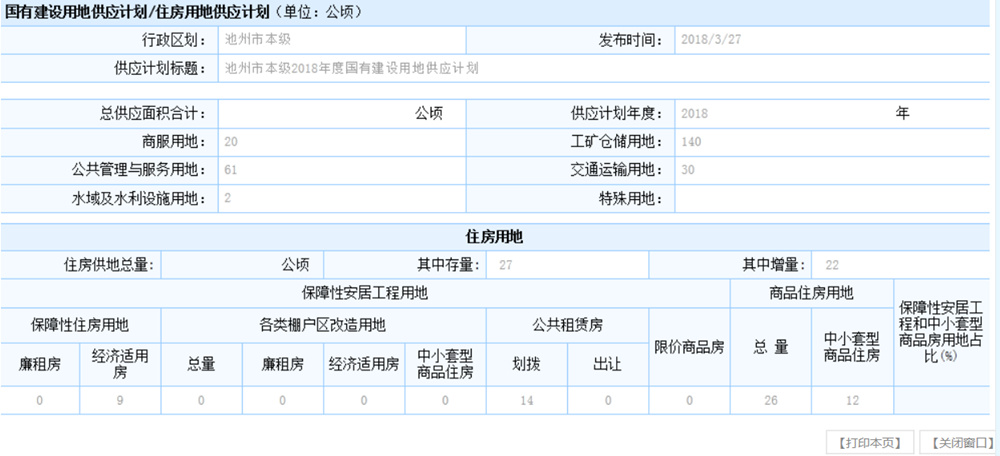The height and width of the screenshot is (456, 1000).
Task: Click the 划拨 cell with value 14
Action: [x=526, y=400]
